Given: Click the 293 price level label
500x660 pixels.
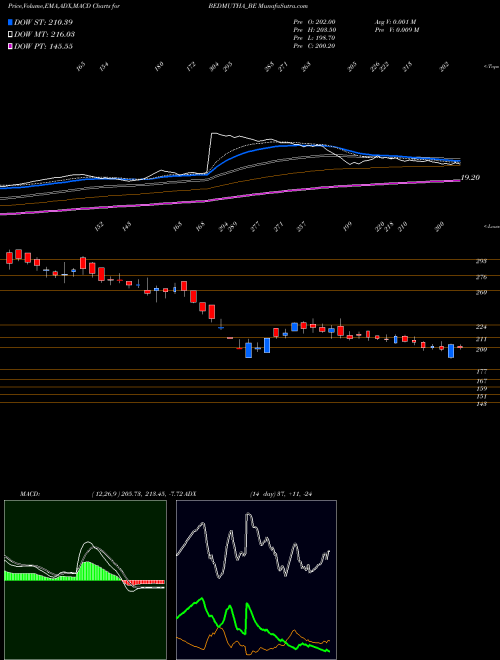Looking at the screenshot, I should [481, 261].
